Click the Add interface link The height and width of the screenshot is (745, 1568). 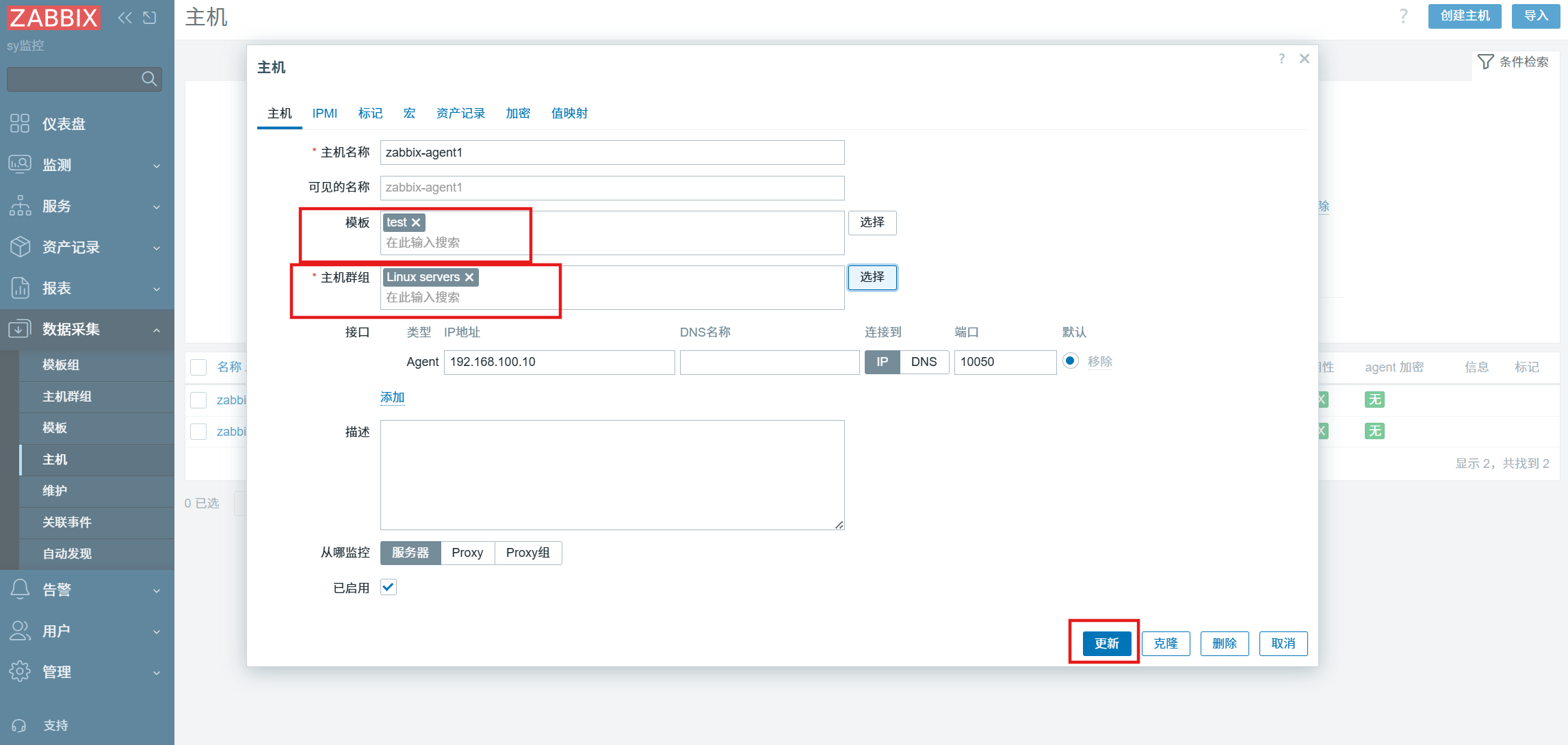(x=392, y=397)
